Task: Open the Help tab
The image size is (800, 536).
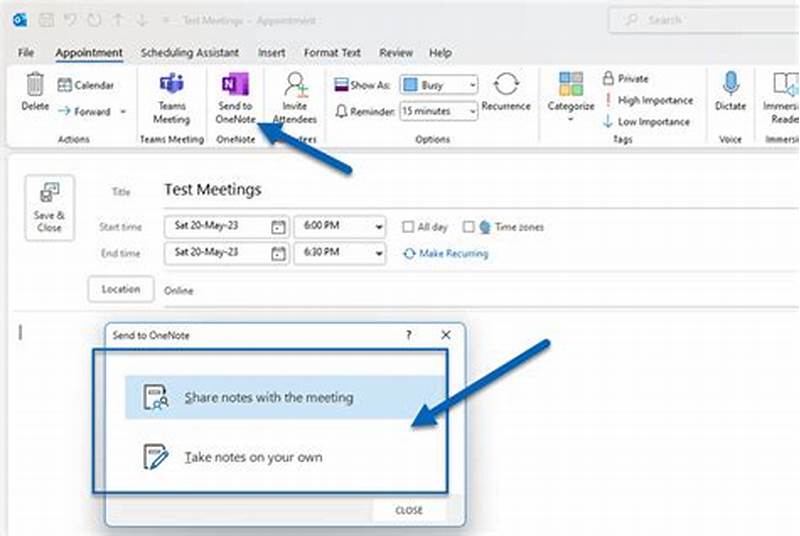Action: tap(440, 53)
